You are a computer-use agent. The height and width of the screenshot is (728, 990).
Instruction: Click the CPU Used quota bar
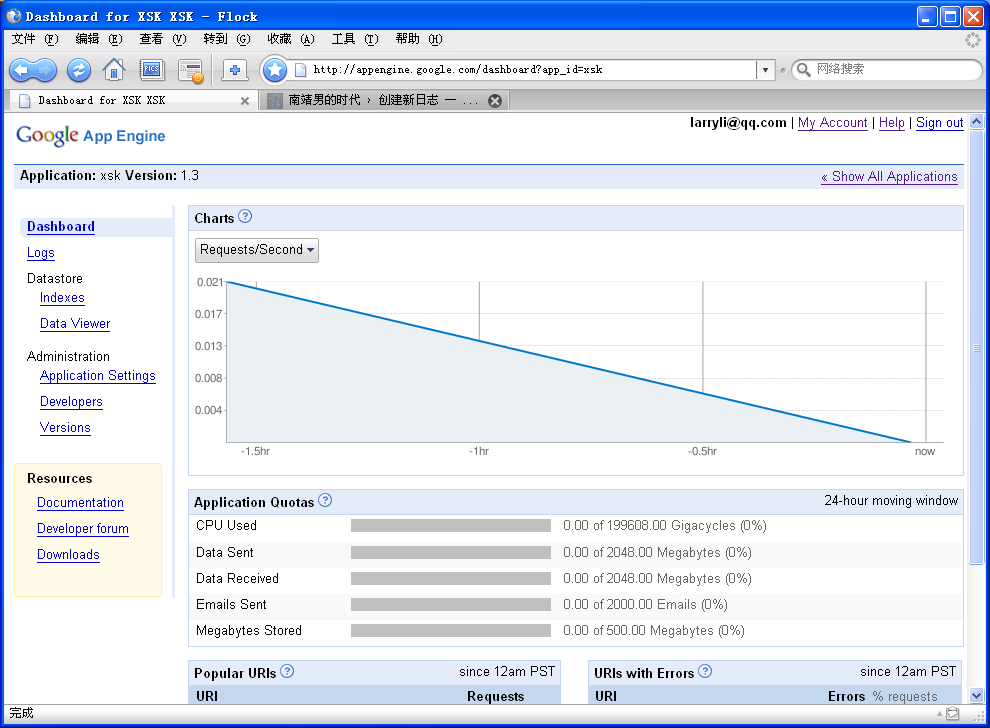point(451,526)
